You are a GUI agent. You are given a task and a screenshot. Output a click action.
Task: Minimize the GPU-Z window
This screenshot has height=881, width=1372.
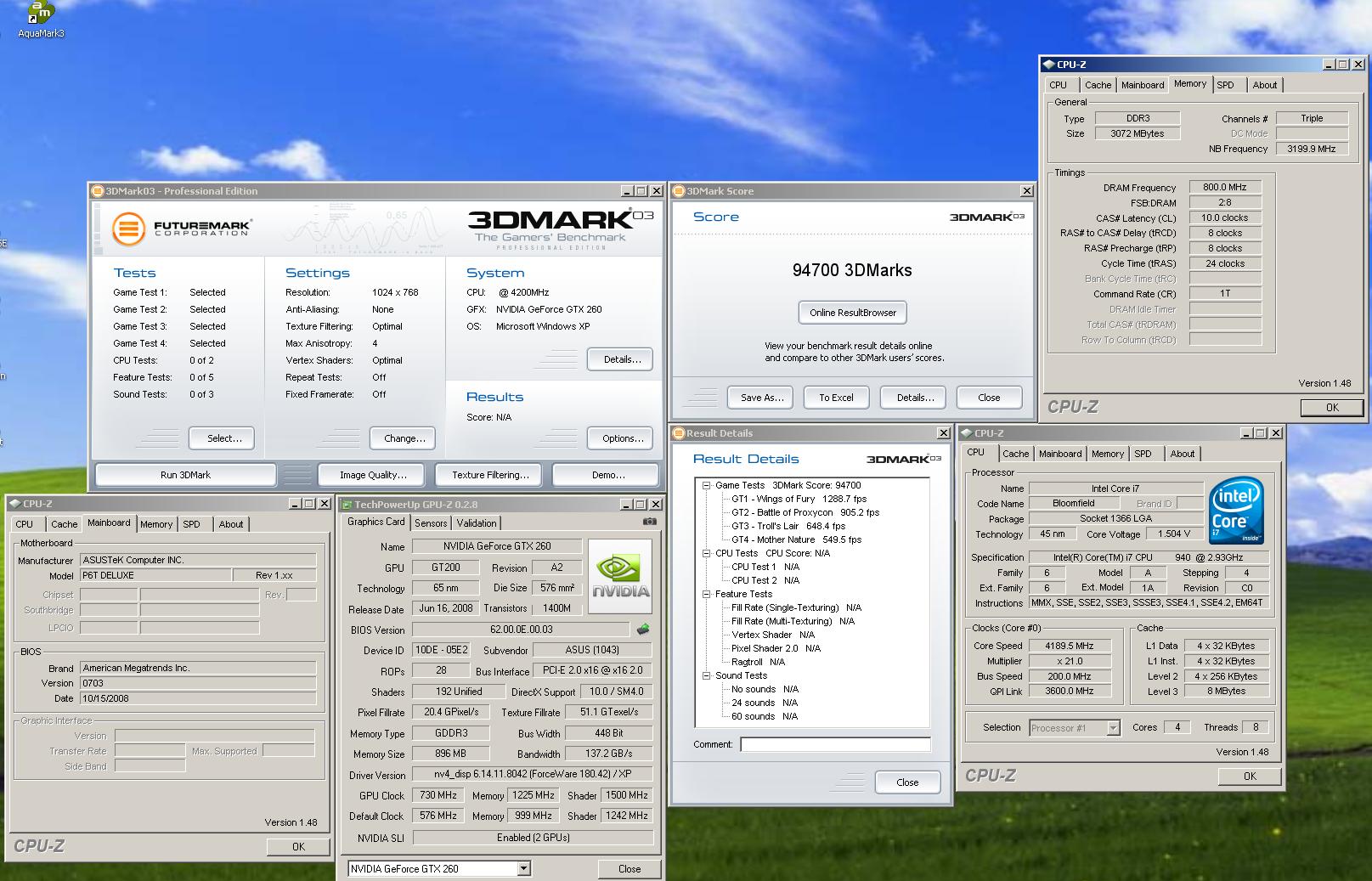click(x=627, y=505)
